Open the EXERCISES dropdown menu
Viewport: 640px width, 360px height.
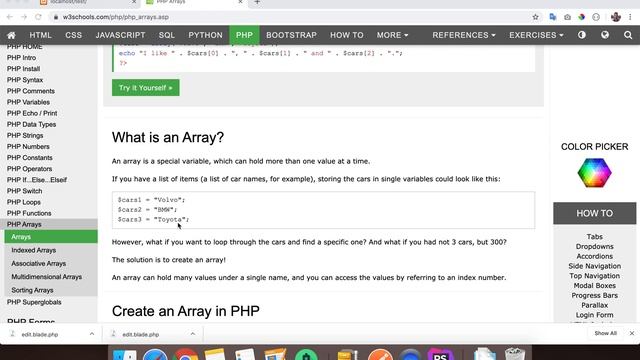click(x=536, y=35)
